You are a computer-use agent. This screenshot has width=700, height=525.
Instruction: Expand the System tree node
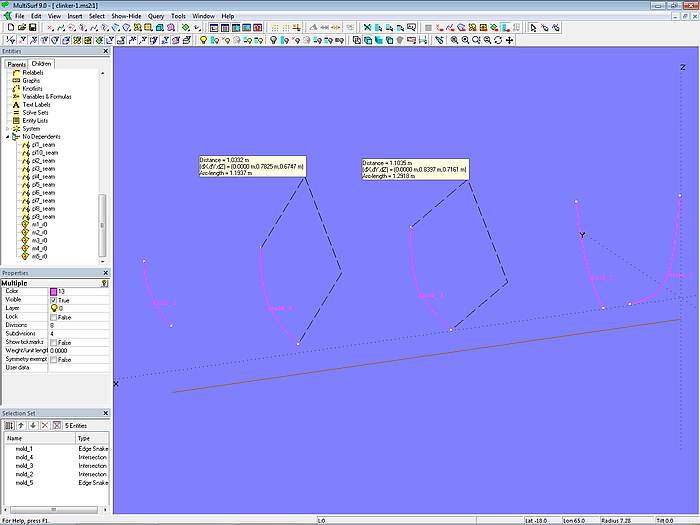[x=8, y=128]
